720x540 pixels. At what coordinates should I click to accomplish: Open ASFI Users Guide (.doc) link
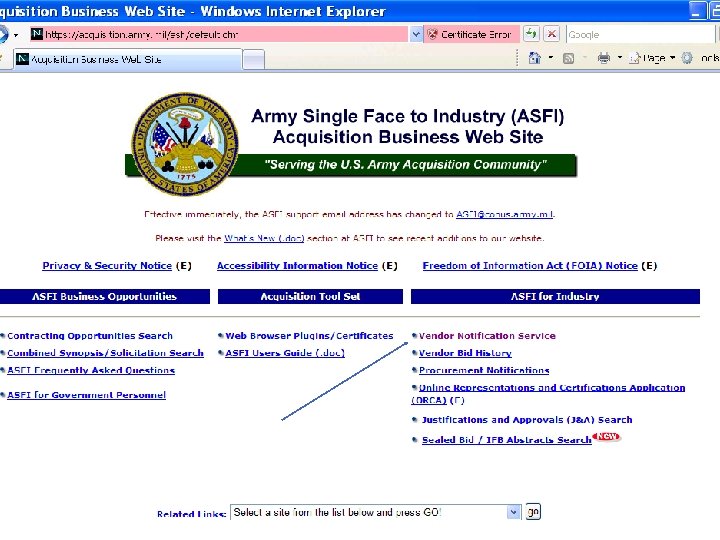point(285,353)
